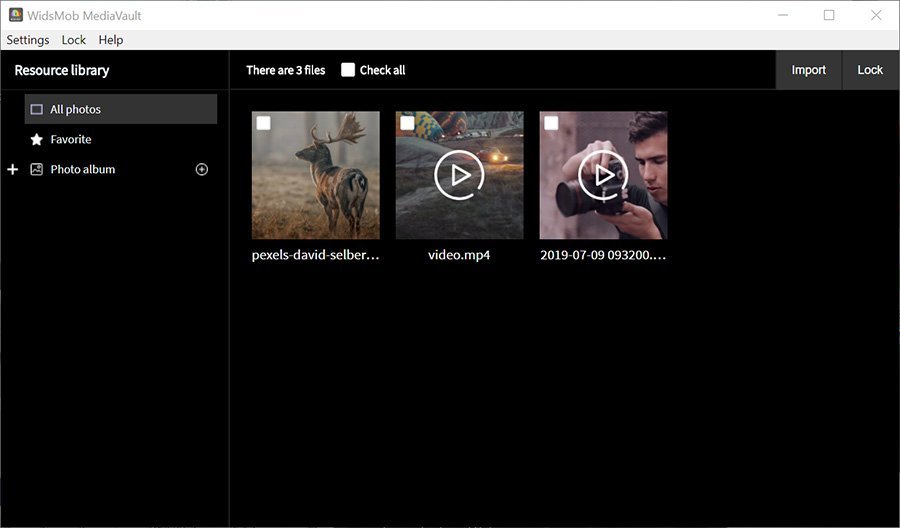Select checkbox on the cameraman video
This screenshot has height=528, width=900.
pyautogui.click(x=551, y=123)
